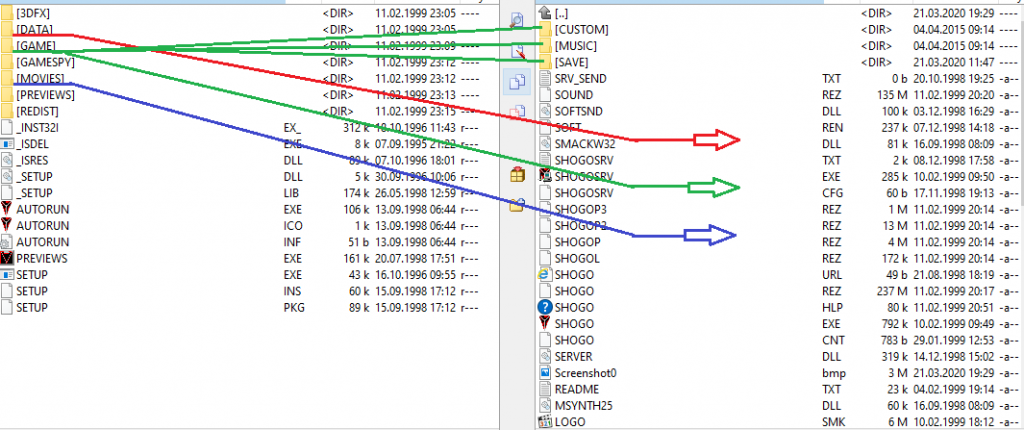Image resolution: width=1024 pixels, height=430 pixels.
Task: Click the Screenshot0 bmp image icon
Action: tap(546, 372)
